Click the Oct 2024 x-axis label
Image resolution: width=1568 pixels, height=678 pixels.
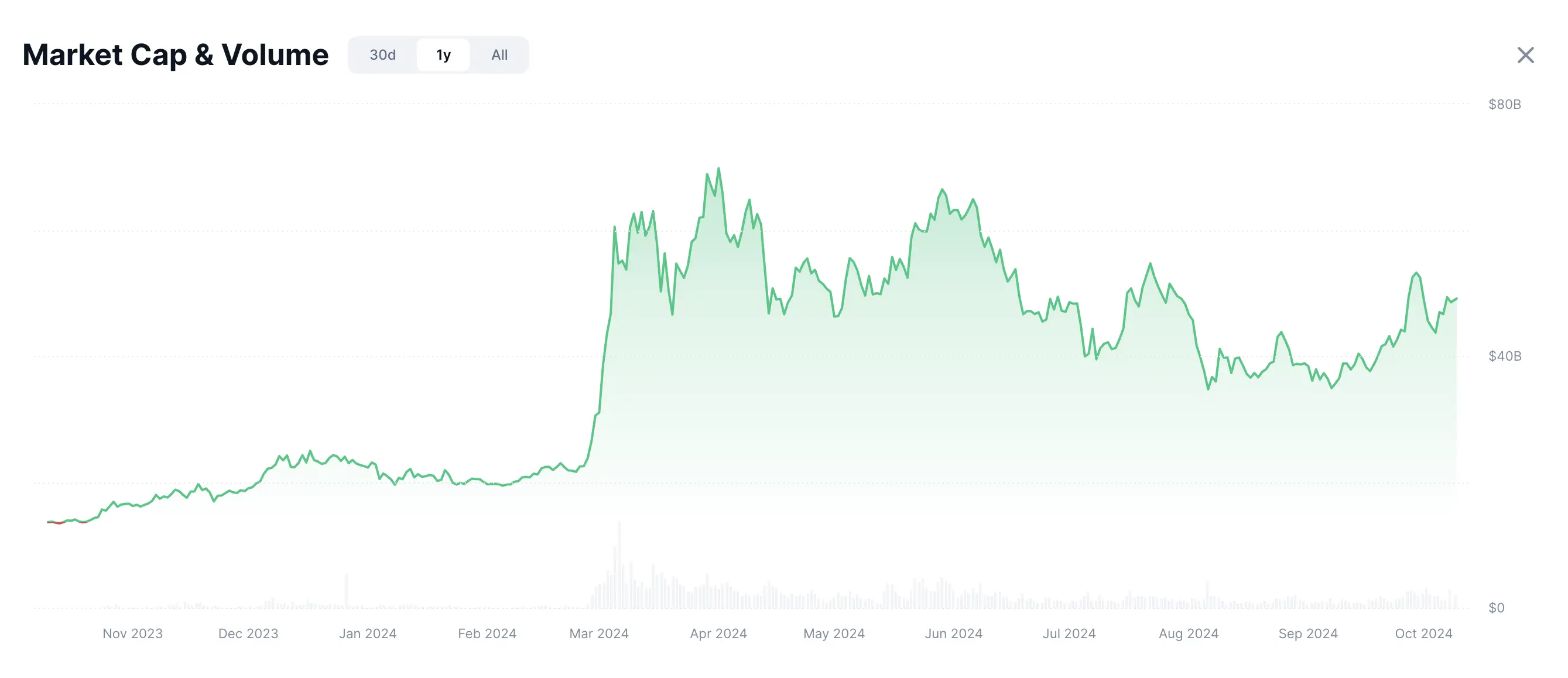click(1423, 634)
